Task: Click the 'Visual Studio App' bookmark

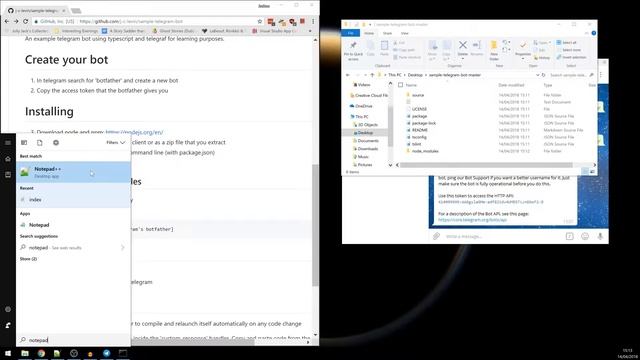Action: click(274, 31)
